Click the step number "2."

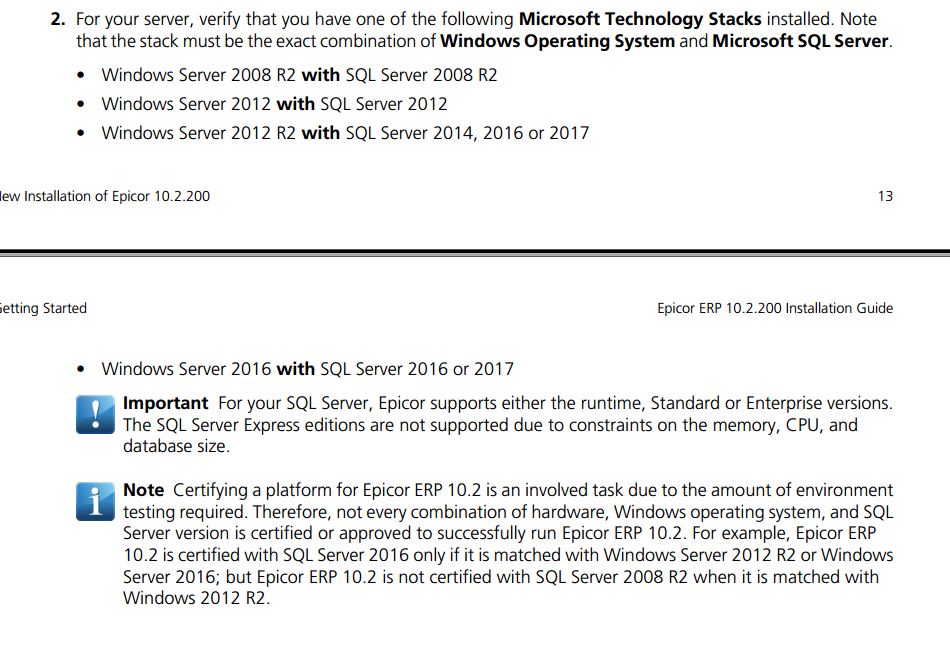[x=58, y=19]
